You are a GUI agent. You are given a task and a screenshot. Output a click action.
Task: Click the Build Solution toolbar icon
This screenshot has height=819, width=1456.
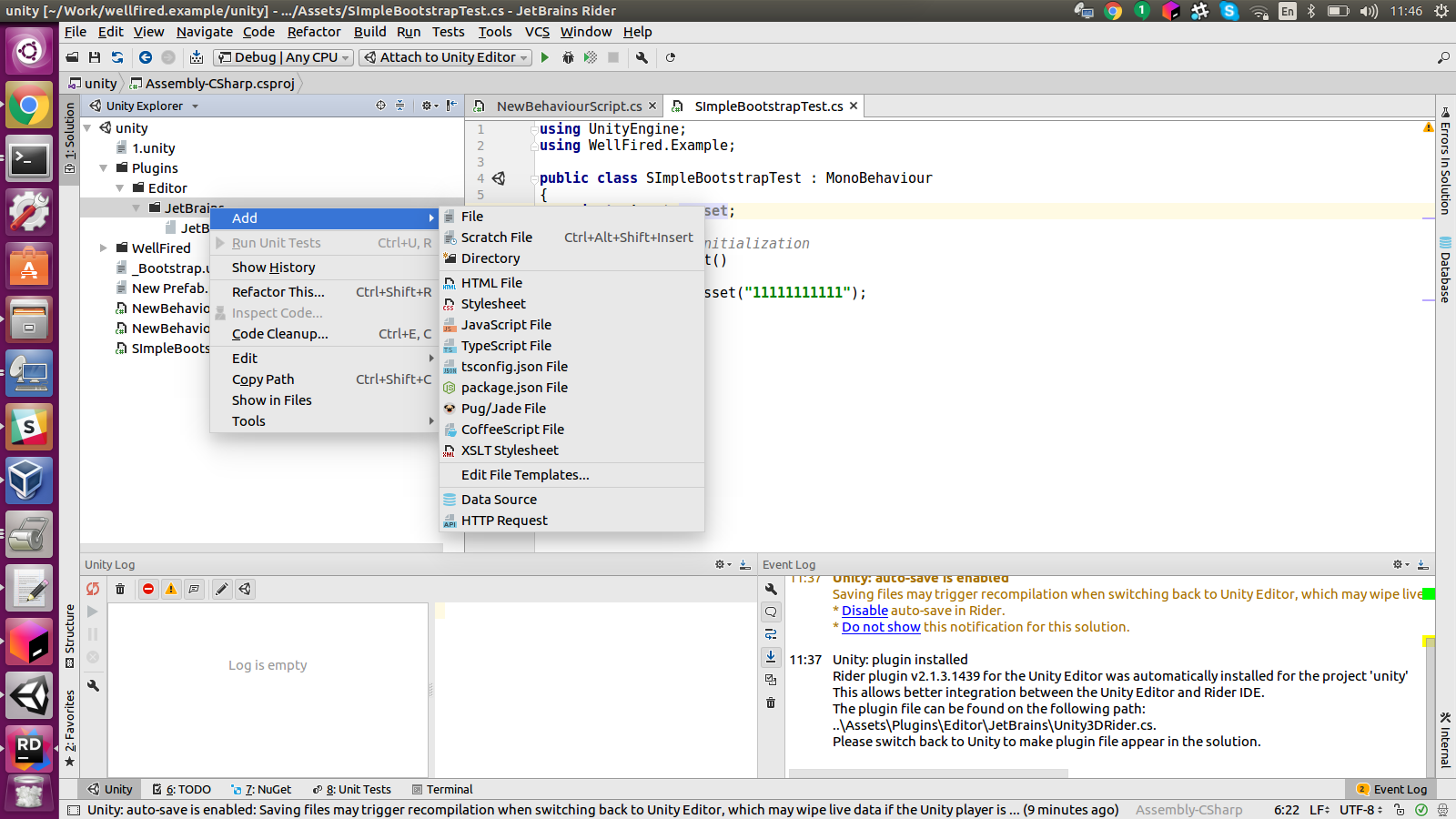[196, 57]
